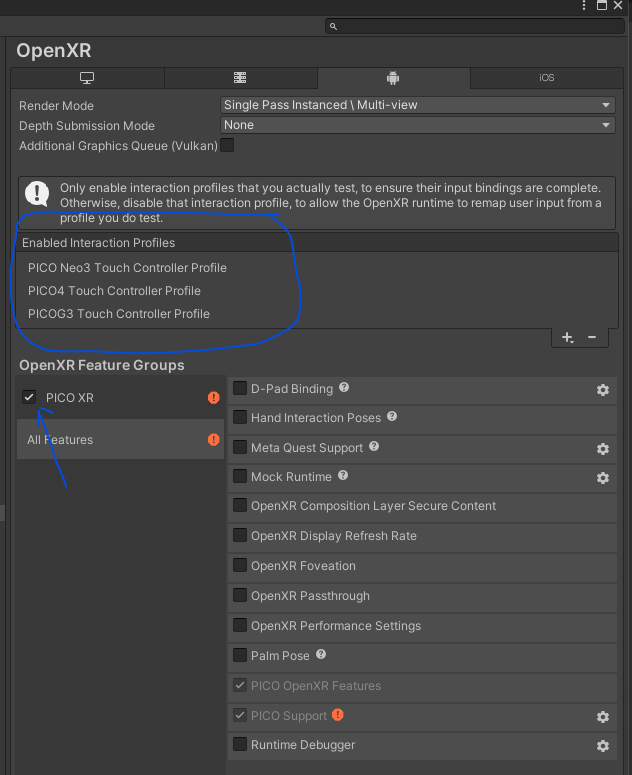Open Mock Runtime help icon

[343, 475]
